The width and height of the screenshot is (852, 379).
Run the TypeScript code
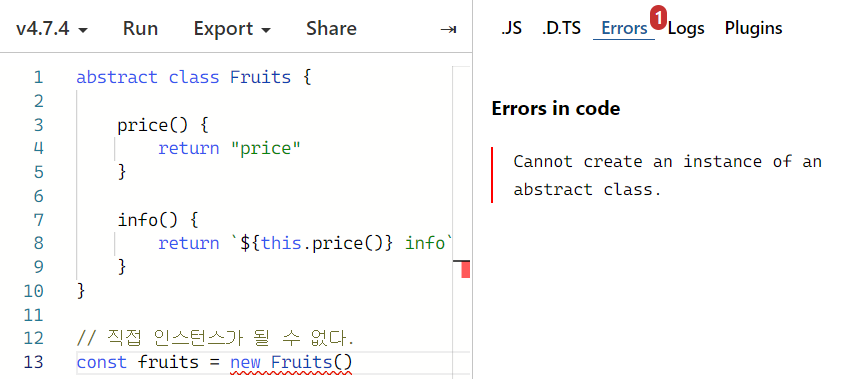140,28
